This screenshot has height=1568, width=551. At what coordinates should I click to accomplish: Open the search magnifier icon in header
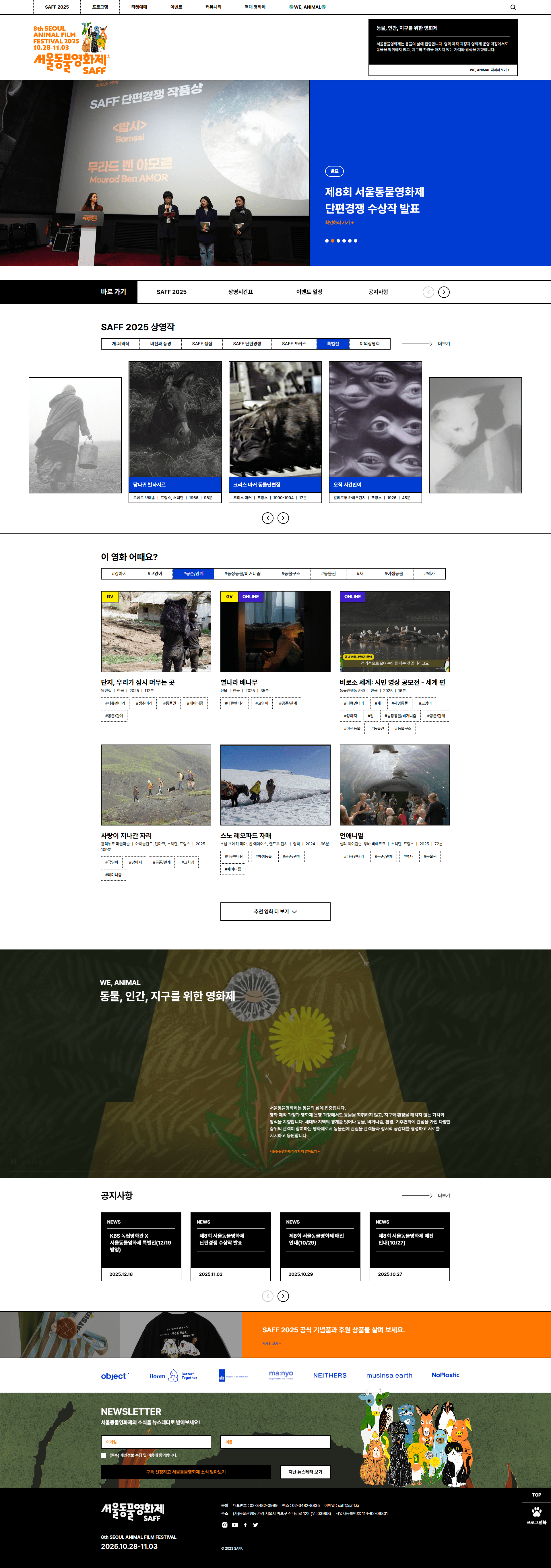(513, 7)
